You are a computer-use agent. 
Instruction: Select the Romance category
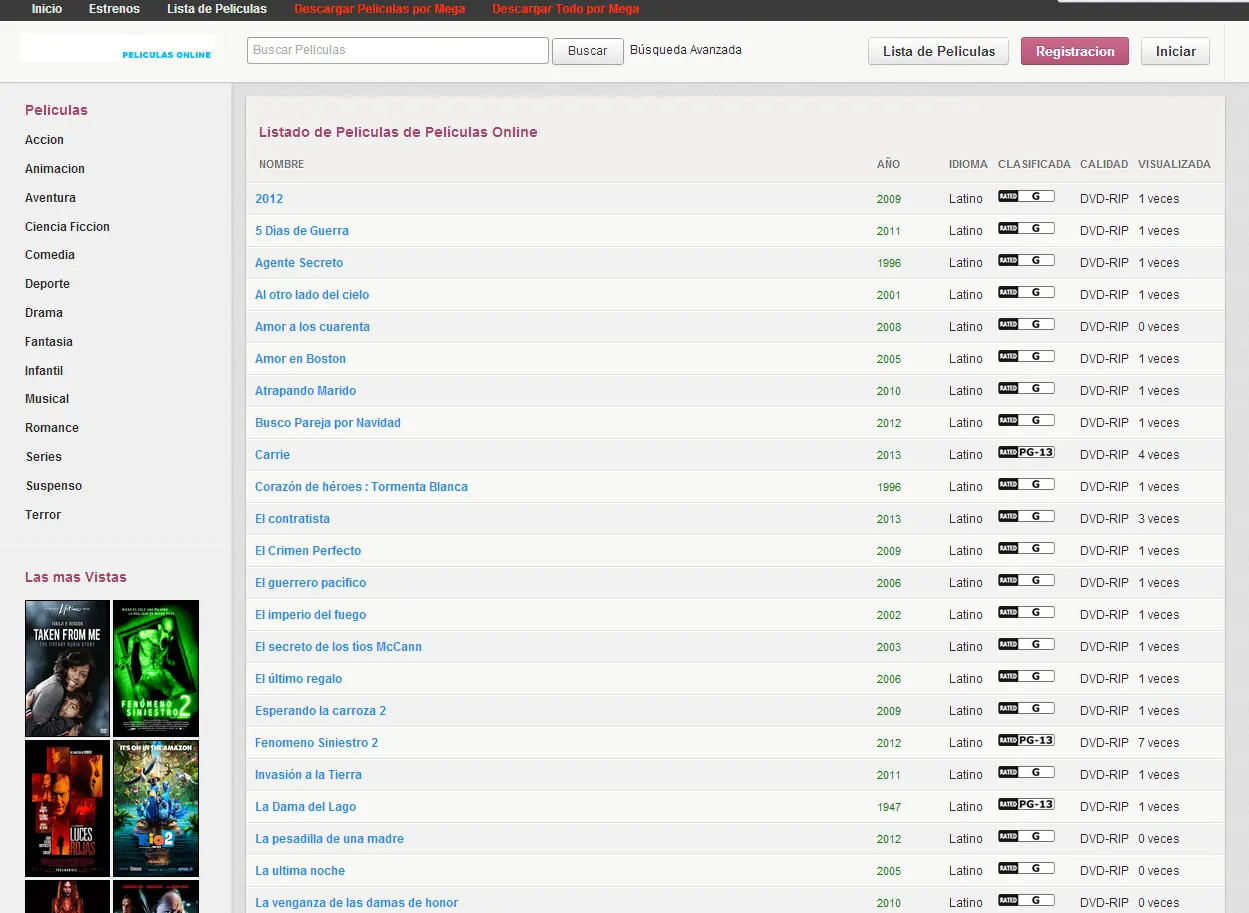52,428
